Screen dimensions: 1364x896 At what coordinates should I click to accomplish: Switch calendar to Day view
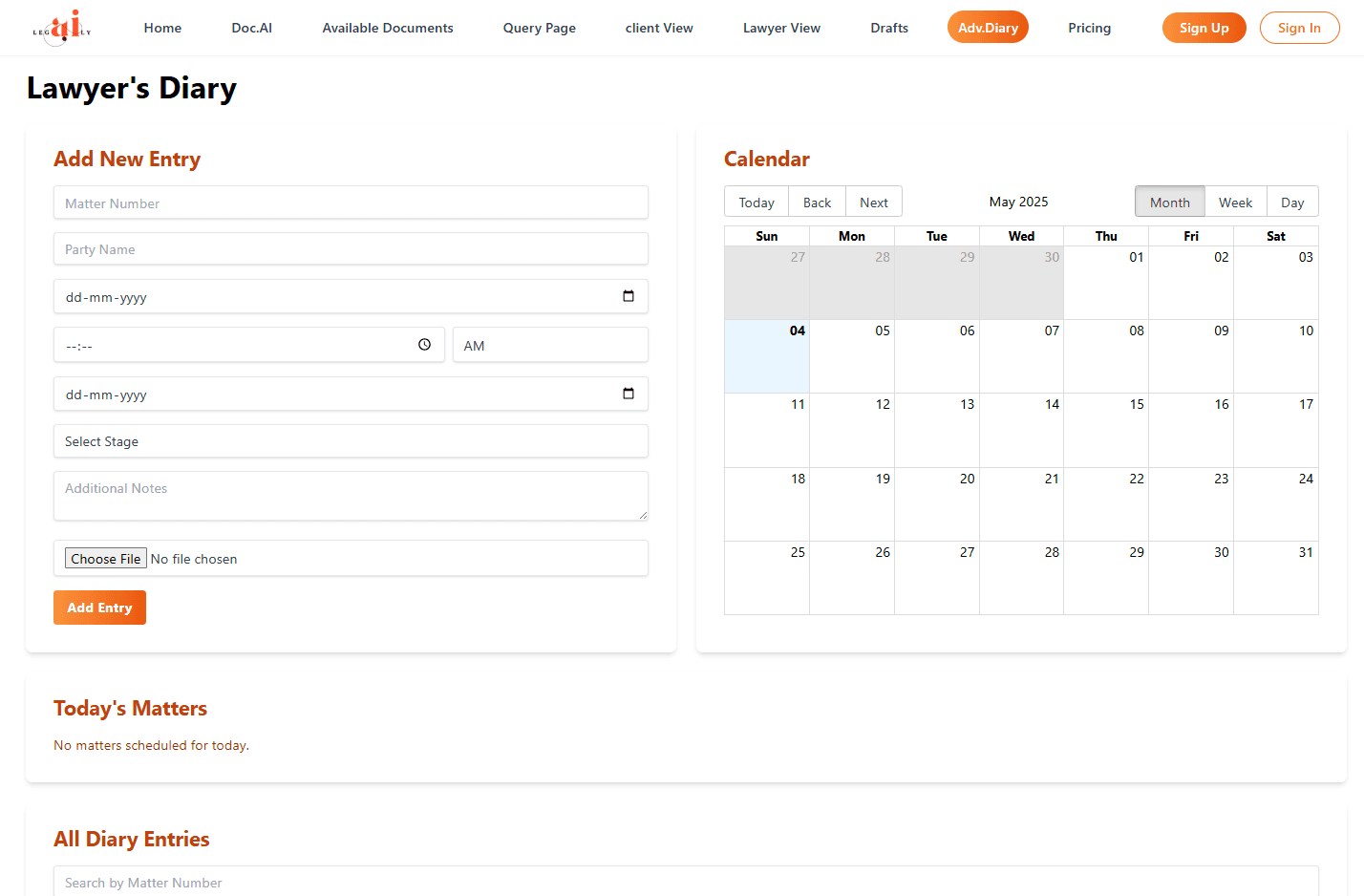(1291, 203)
